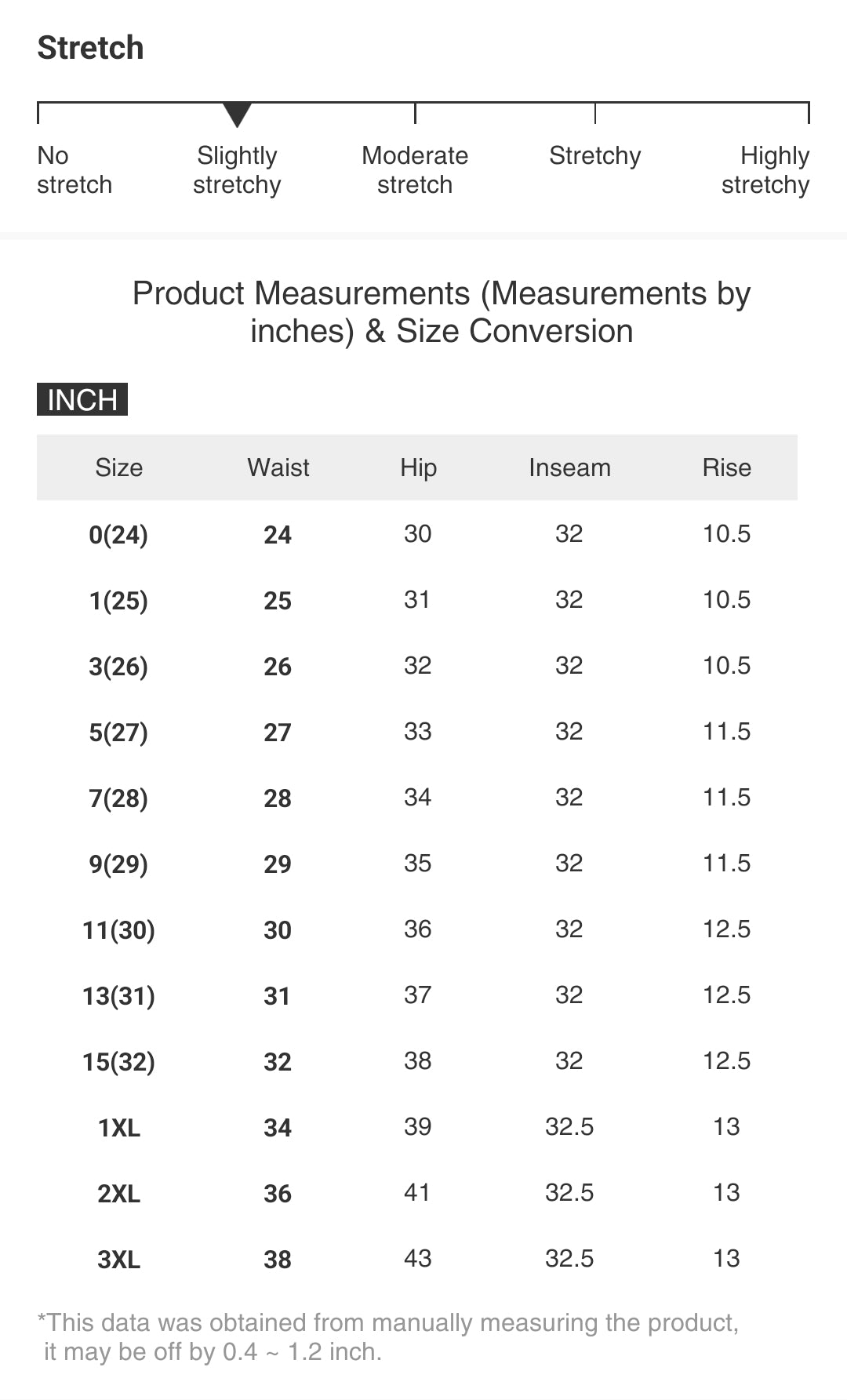
Task: Click the Slightly stretchy label
Action: point(237,170)
